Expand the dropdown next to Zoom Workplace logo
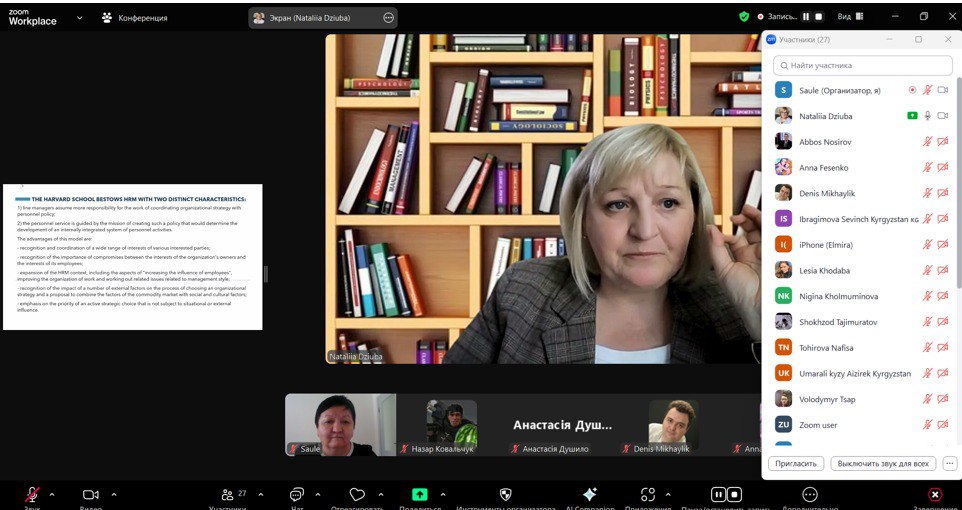962x510 pixels. [x=80, y=18]
